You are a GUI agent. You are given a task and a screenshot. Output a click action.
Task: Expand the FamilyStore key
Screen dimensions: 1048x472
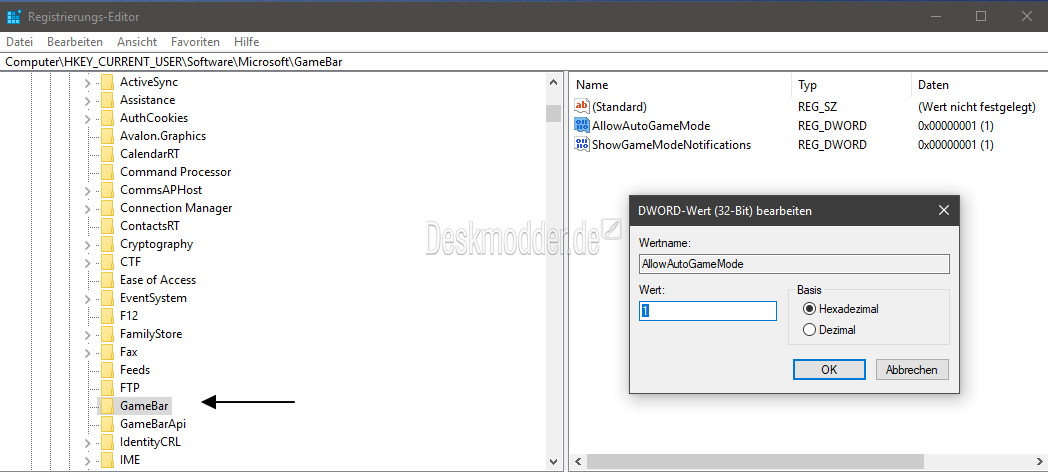coord(88,334)
